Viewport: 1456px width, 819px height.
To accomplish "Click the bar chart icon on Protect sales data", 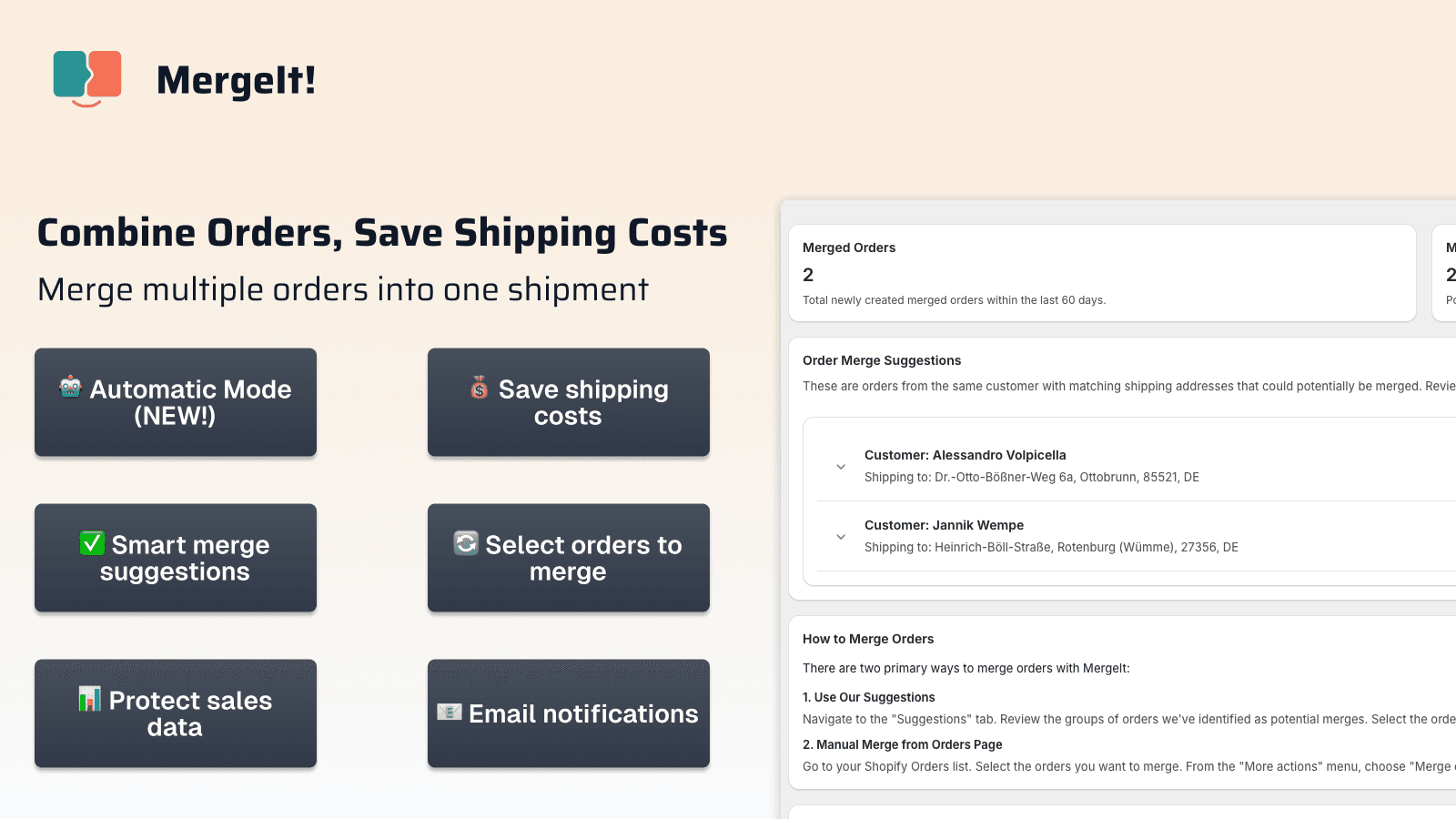I will coord(90,701).
